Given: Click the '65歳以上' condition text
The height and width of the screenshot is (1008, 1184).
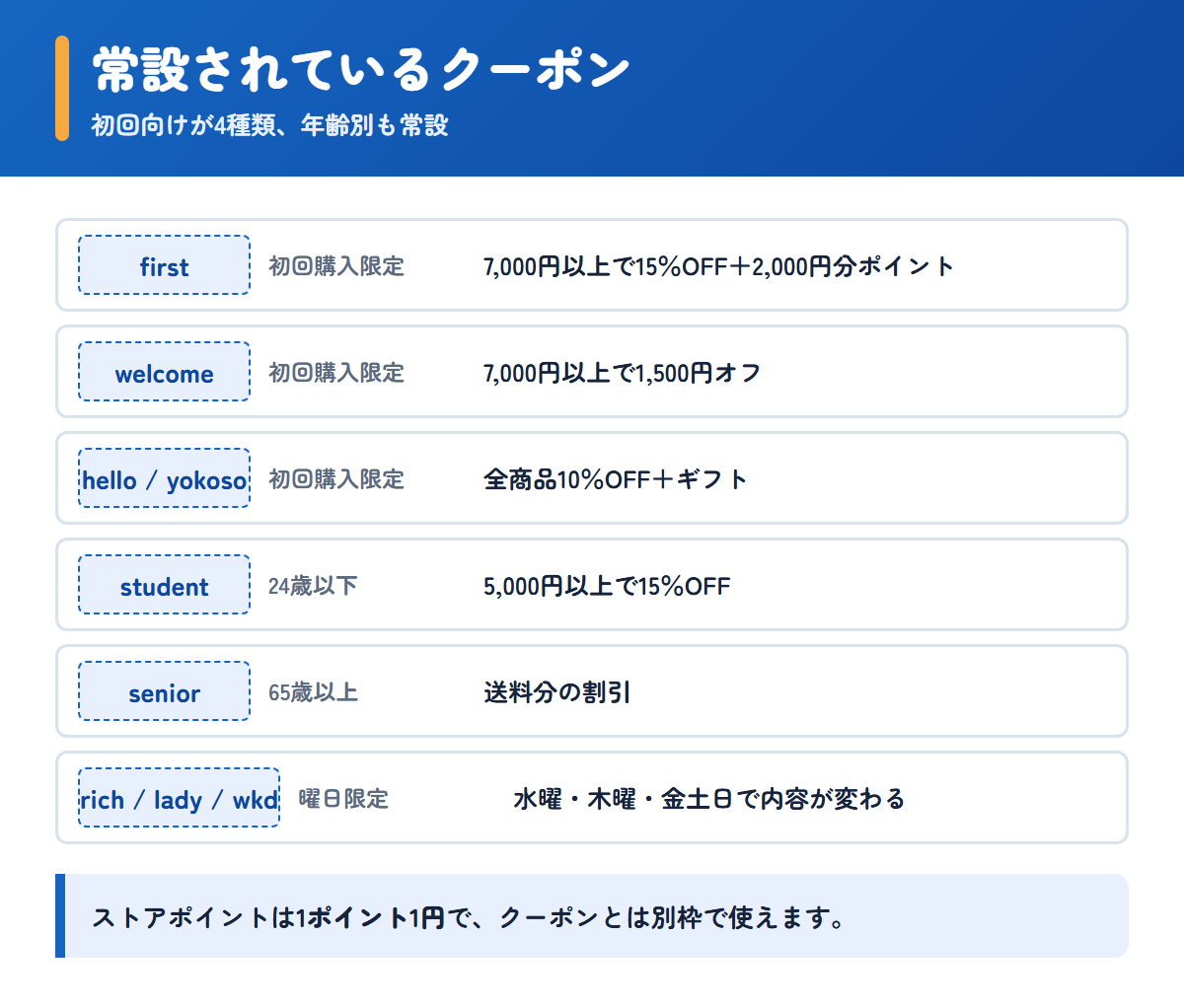Looking at the screenshot, I should point(313,691).
